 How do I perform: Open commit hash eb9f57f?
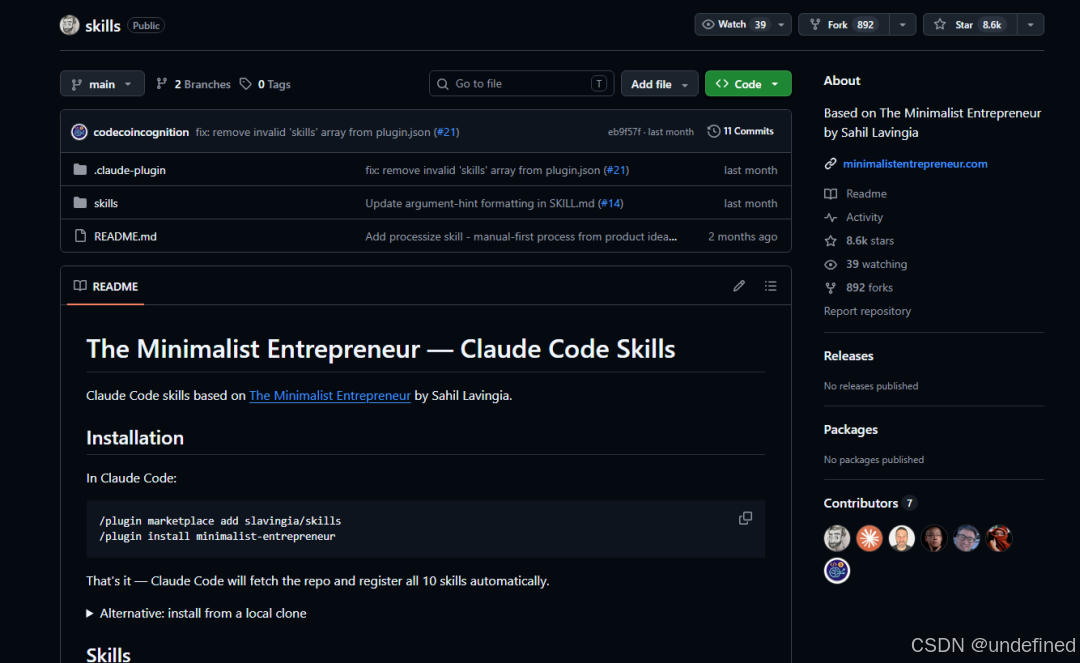pos(624,131)
